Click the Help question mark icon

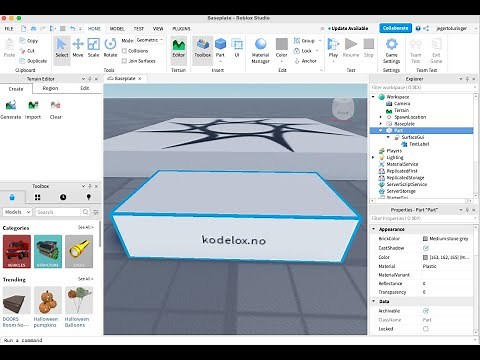click(x=418, y=29)
